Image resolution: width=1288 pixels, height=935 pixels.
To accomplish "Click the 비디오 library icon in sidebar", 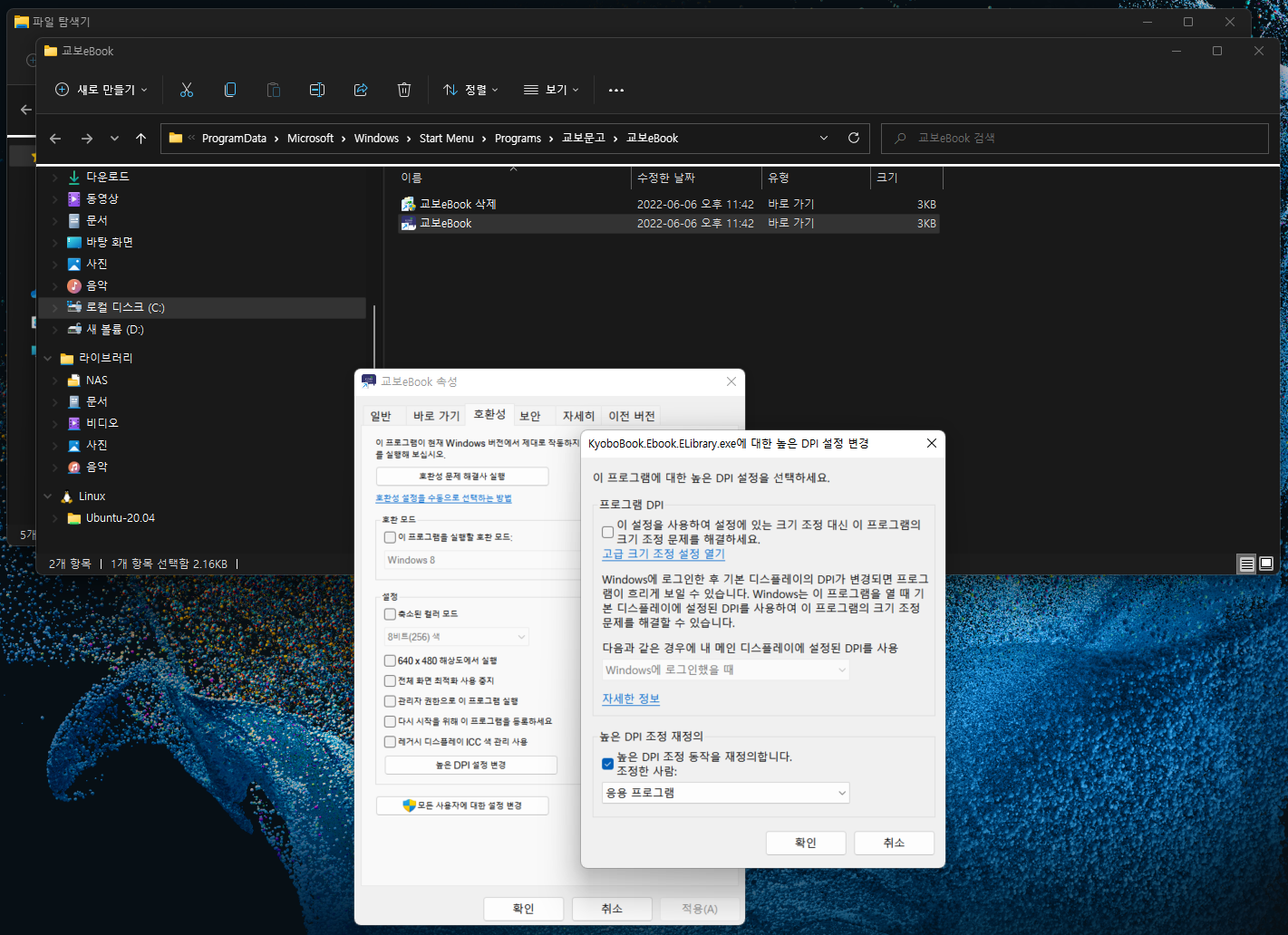I will 74,423.
